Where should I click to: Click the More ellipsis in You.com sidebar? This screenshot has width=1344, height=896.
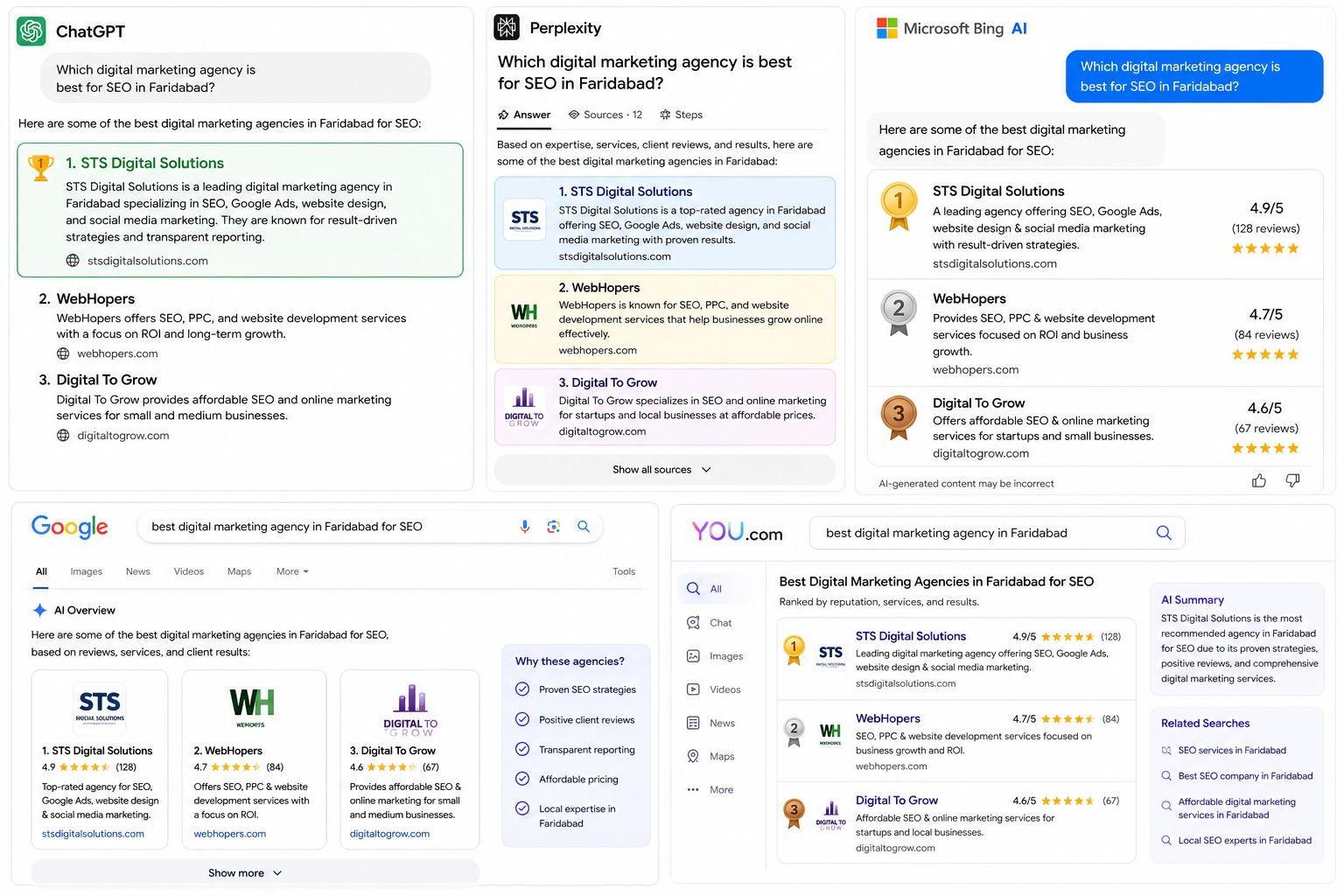693,790
